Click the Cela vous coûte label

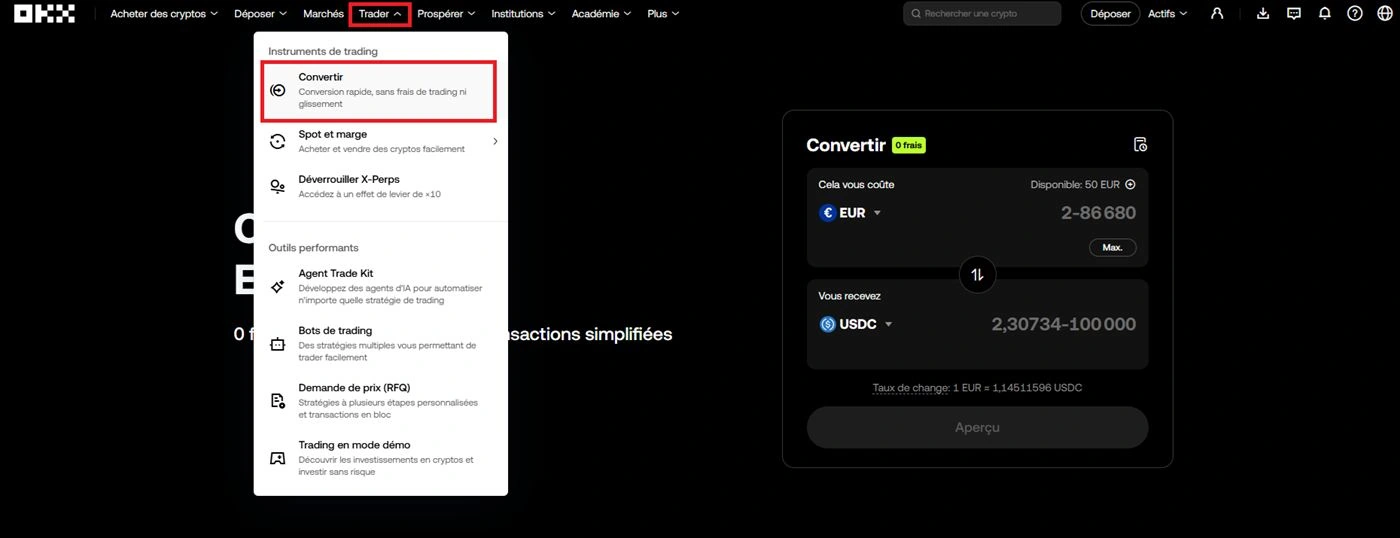[x=856, y=184]
